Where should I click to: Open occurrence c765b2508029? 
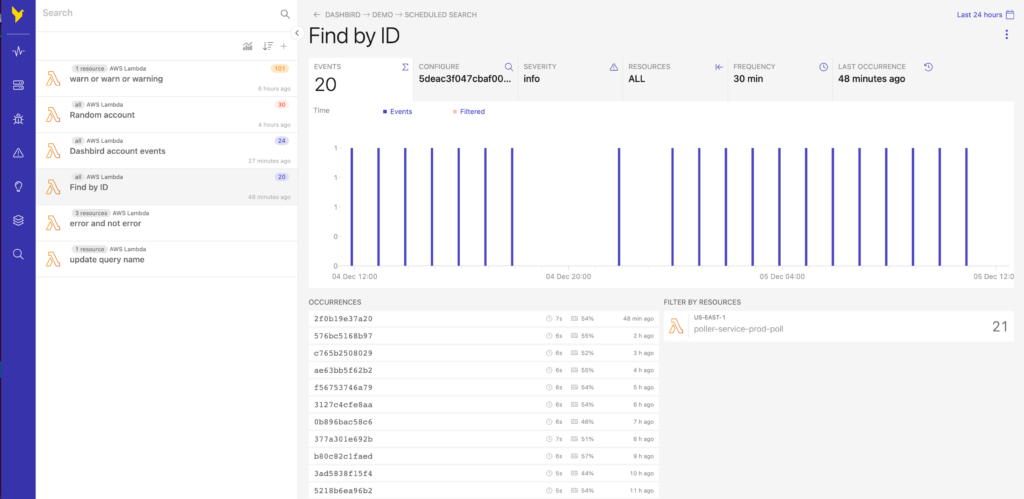click(x=484, y=353)
